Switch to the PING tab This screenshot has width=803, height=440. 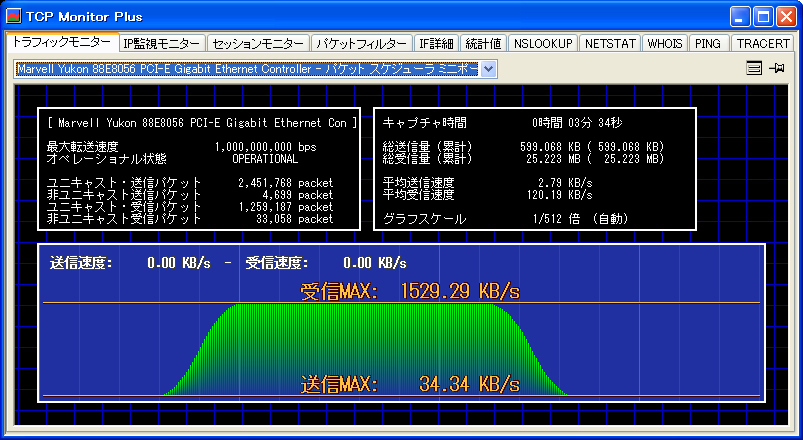pyautogui.click(x=708, y=44)
